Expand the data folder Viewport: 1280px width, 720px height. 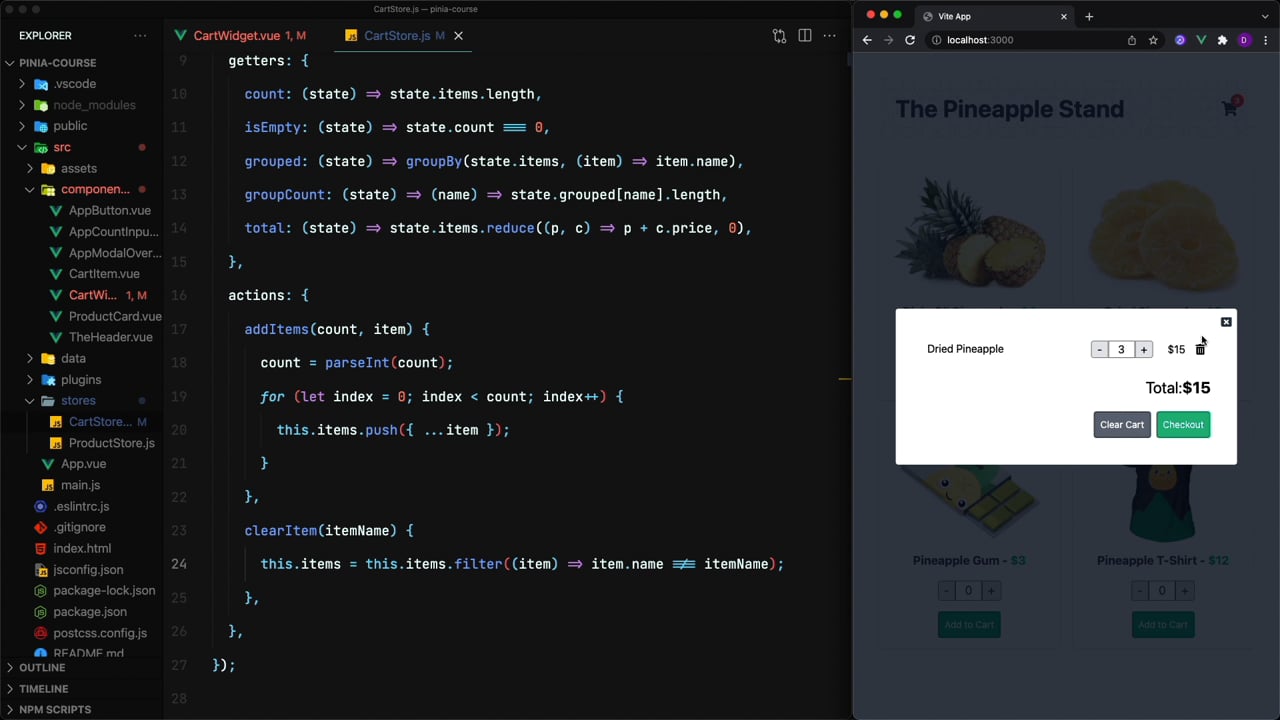click(x=73, y=358)
